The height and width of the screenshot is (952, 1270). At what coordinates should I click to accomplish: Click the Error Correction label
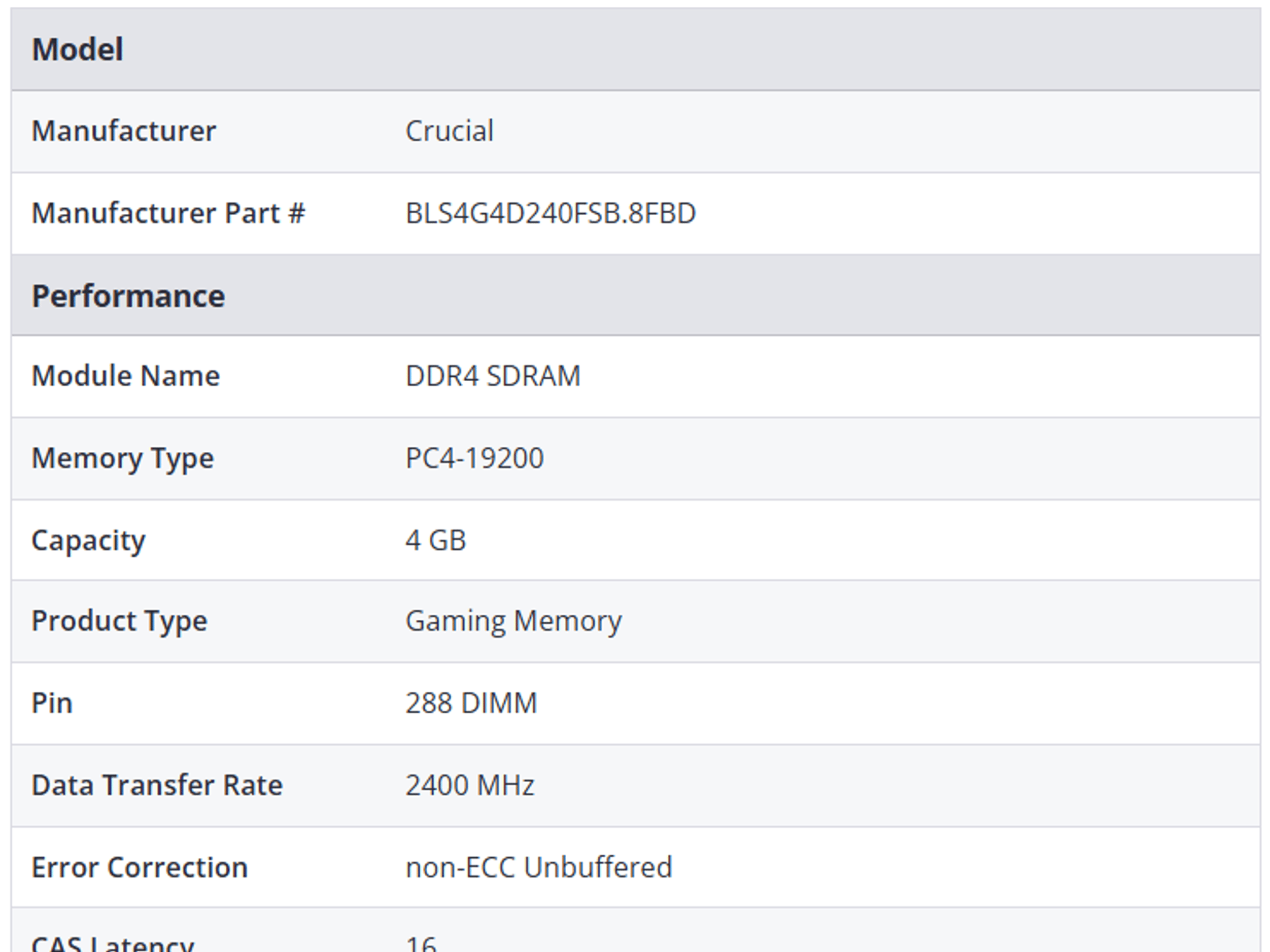coord(140,867)
